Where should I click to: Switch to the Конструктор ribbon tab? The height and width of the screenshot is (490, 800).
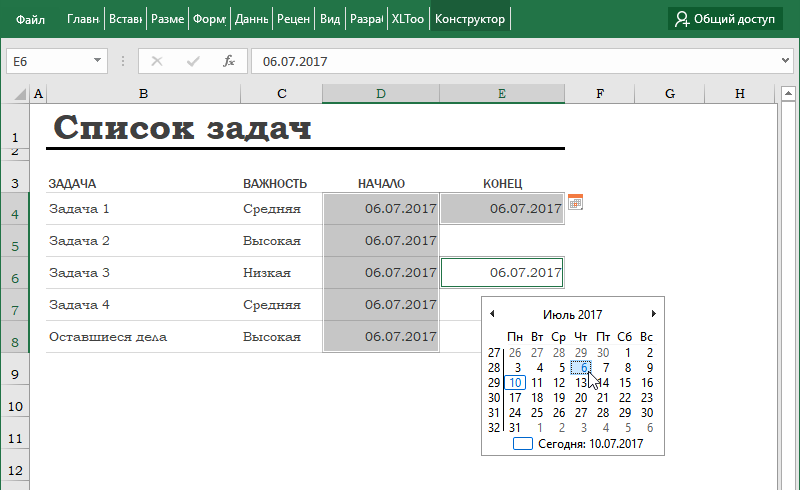click(470, 19)
